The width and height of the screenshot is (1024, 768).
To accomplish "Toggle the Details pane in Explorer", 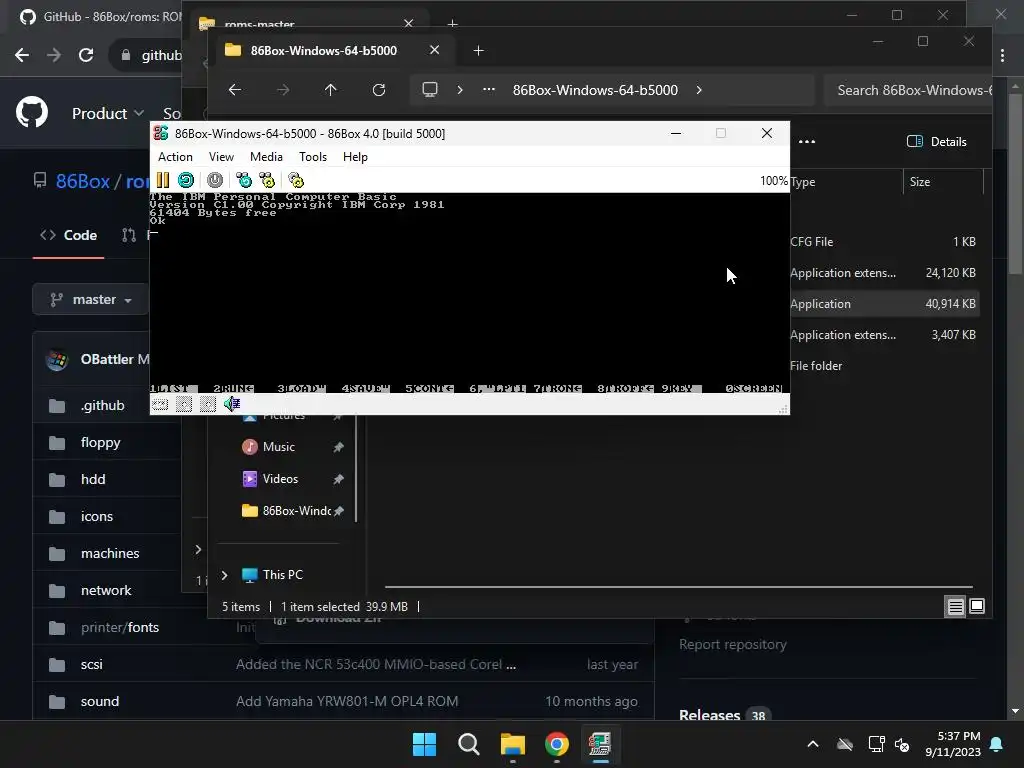I will pos(936,142).
